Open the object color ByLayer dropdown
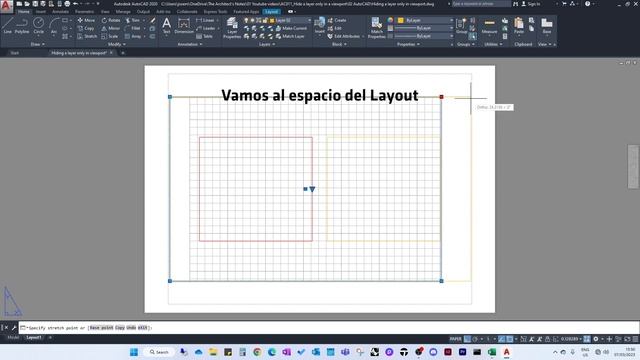The height and width of the screenshot is (360, 640). click(425, 20)
